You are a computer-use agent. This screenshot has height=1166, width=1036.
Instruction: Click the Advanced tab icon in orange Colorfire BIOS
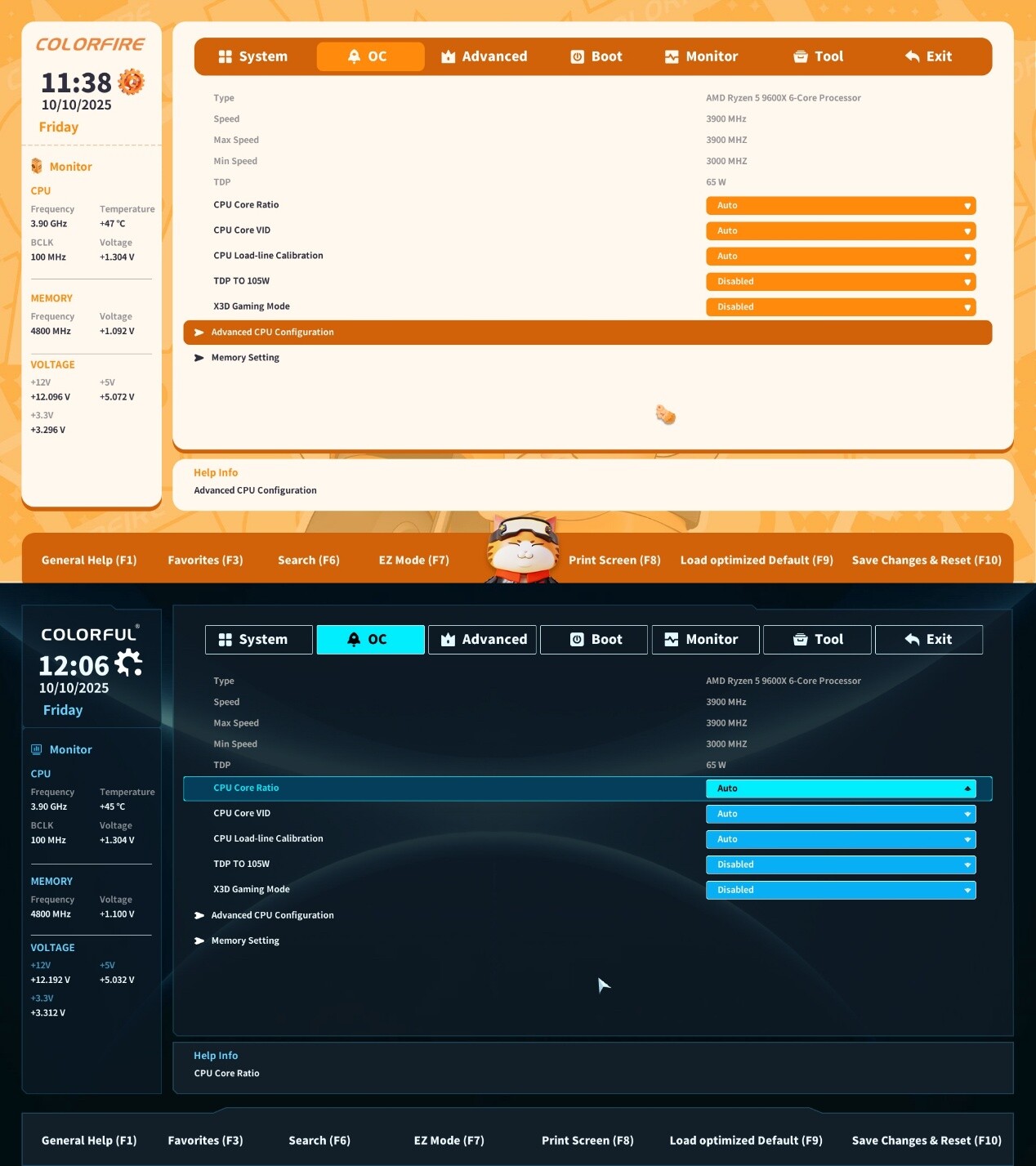pyautogui.click(x=448, y=56)
